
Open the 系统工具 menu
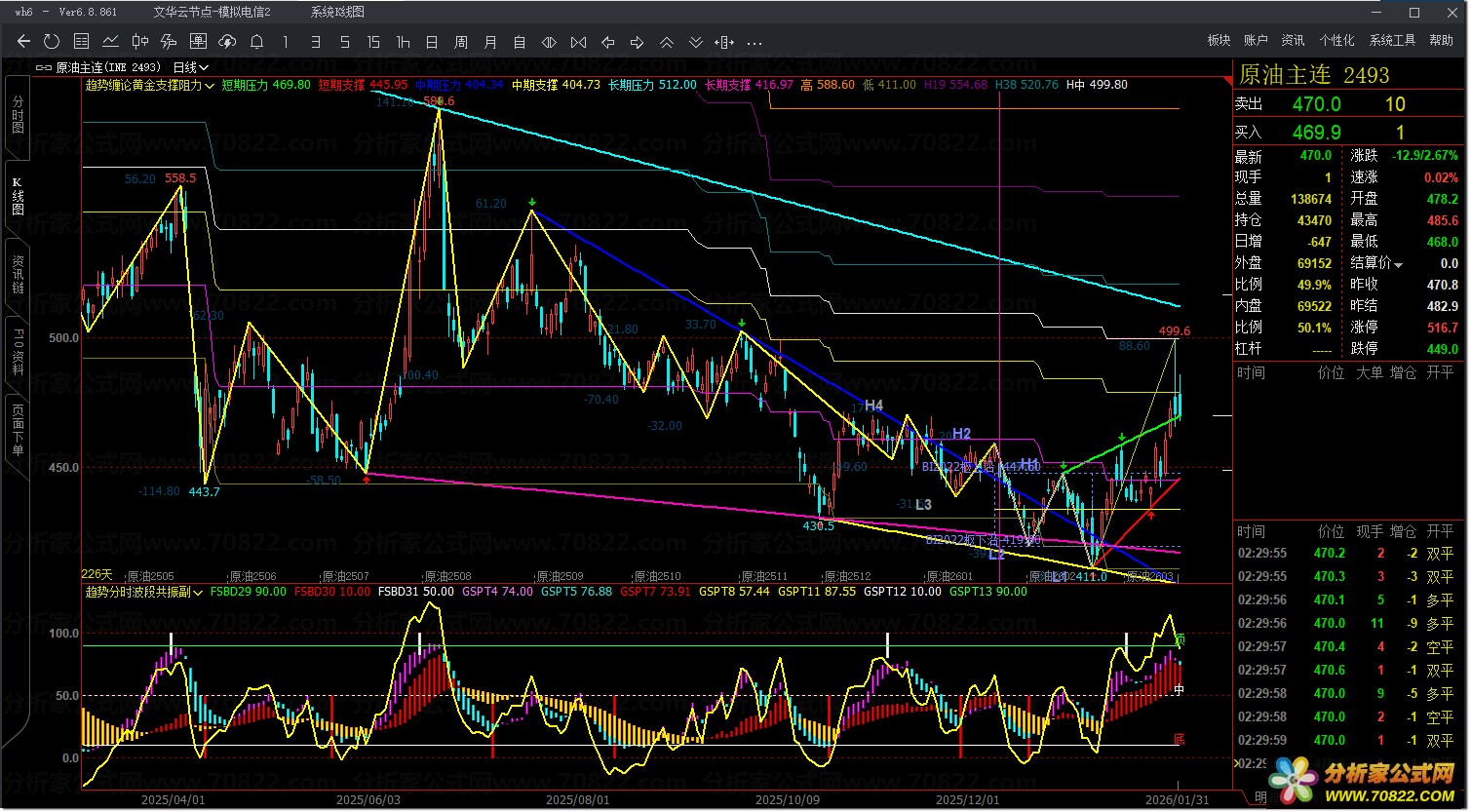pyautogui.click(x=1392, y=40)
